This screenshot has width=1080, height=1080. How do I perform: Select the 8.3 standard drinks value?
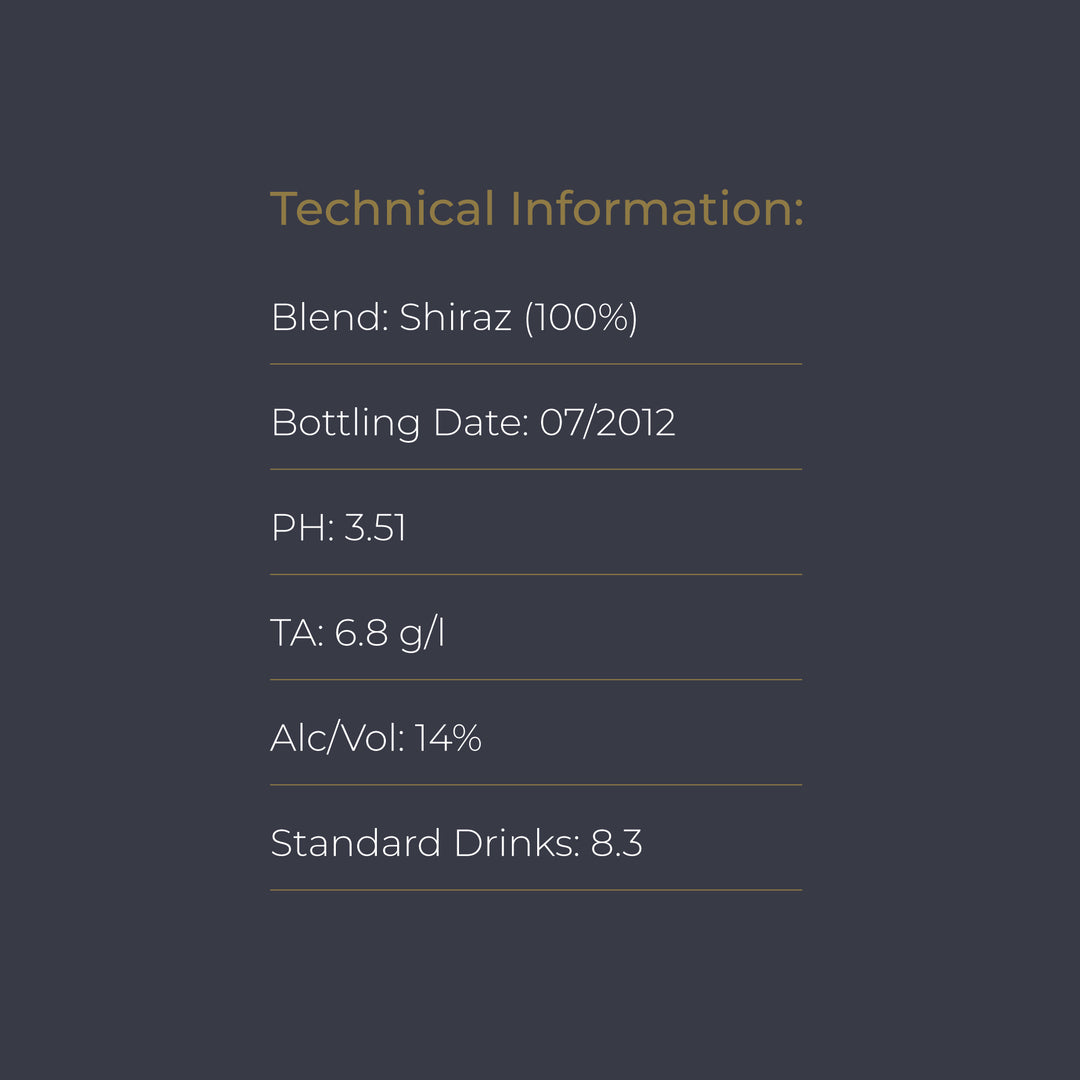[616, 844]
